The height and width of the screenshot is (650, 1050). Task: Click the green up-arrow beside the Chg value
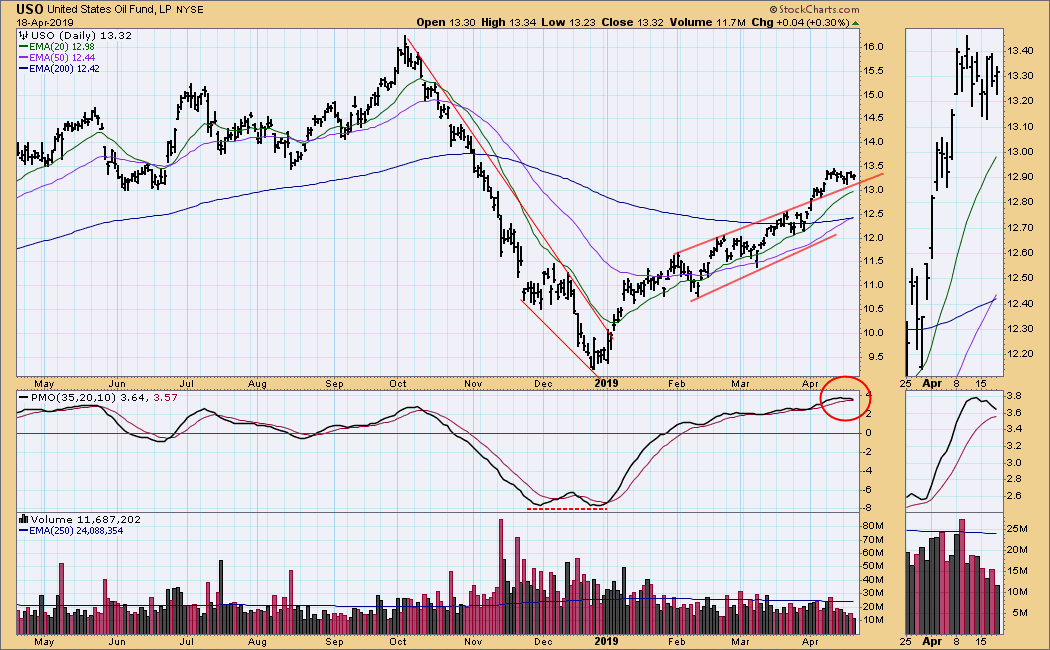(855, 23)
